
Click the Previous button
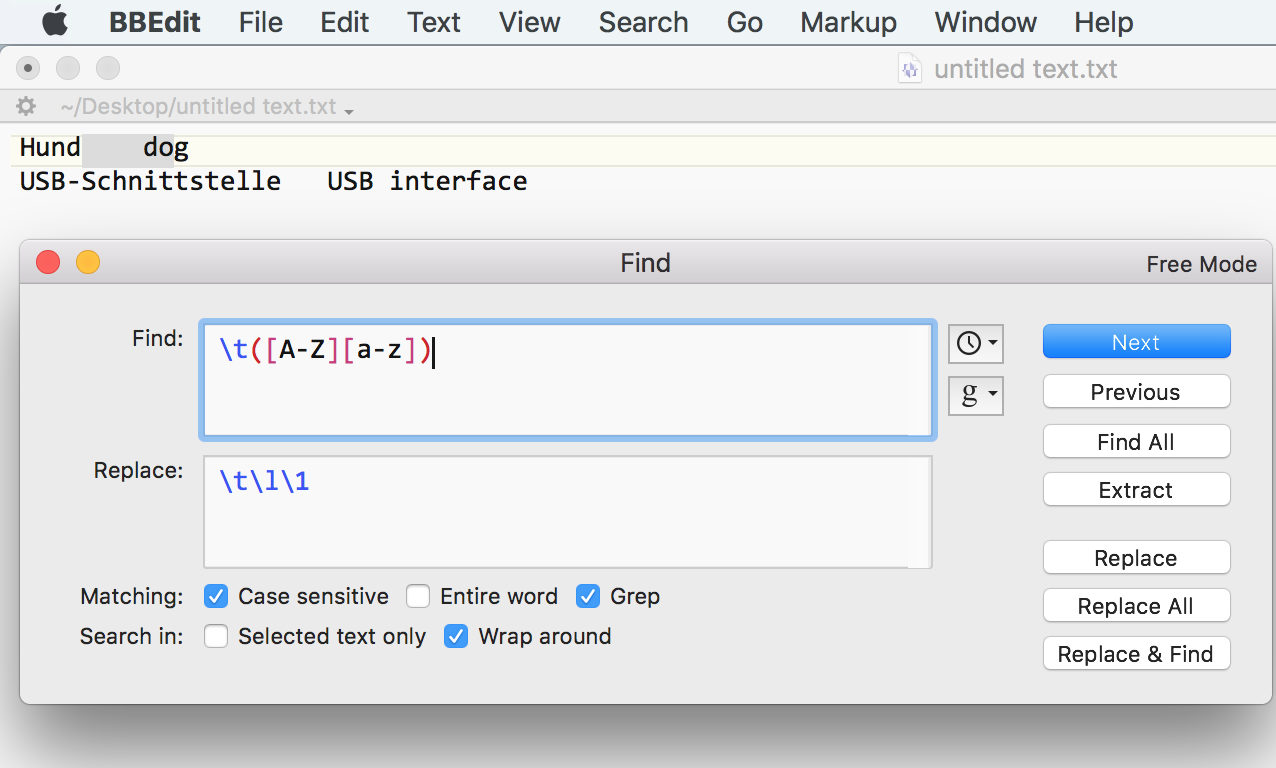pos(1136,392)
